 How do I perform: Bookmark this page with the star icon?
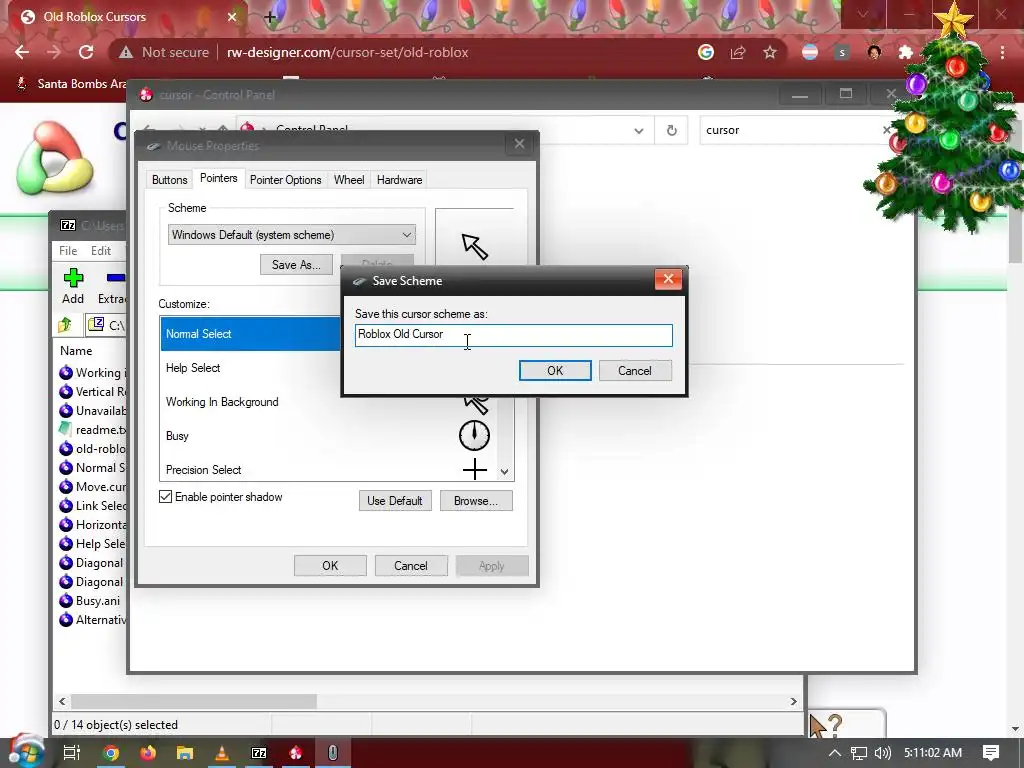770,52
